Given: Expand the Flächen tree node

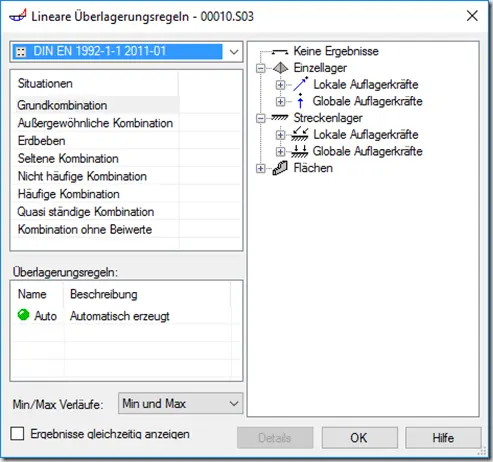Looking at the screenshot, I should [x=260, y=168].
